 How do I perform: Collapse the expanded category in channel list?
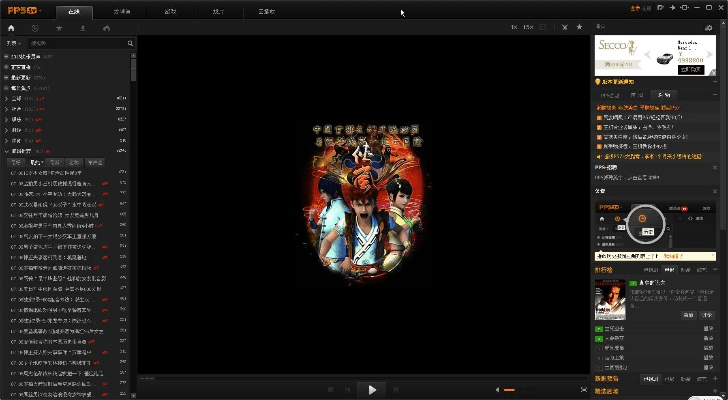pyautogui.click(x=7, y=151)
